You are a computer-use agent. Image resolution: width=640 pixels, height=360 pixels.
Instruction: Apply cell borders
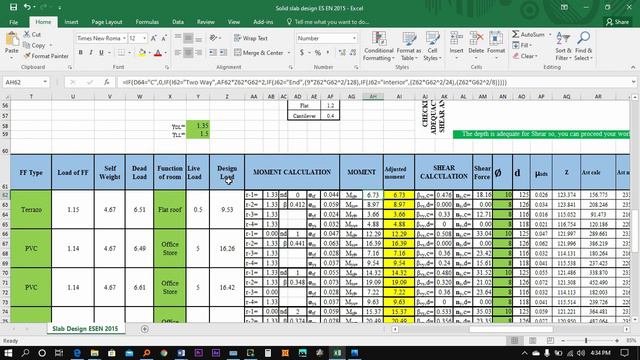click(x=121, y=53)
